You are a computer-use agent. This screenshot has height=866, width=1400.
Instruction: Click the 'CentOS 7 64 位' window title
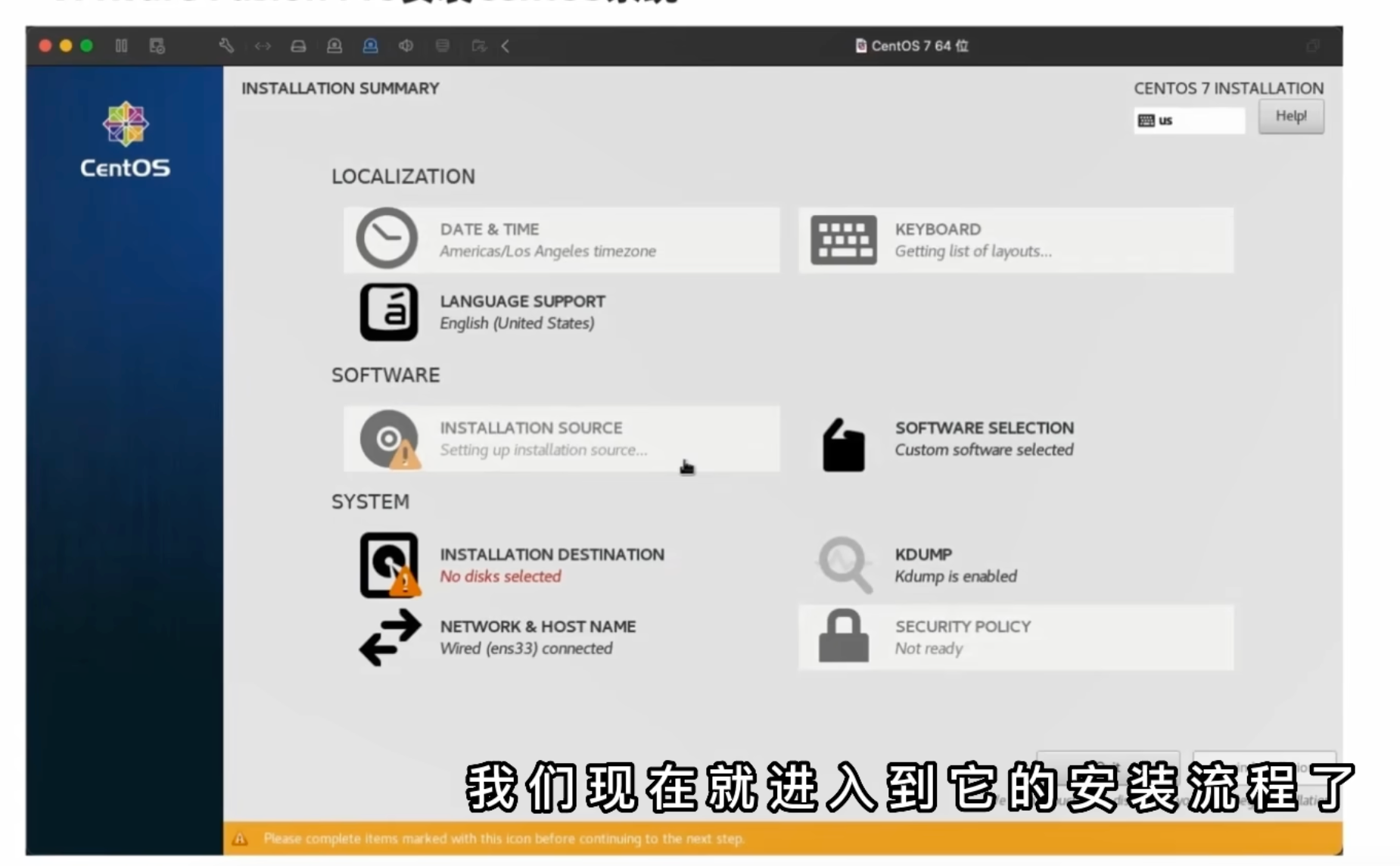[912, 46]
